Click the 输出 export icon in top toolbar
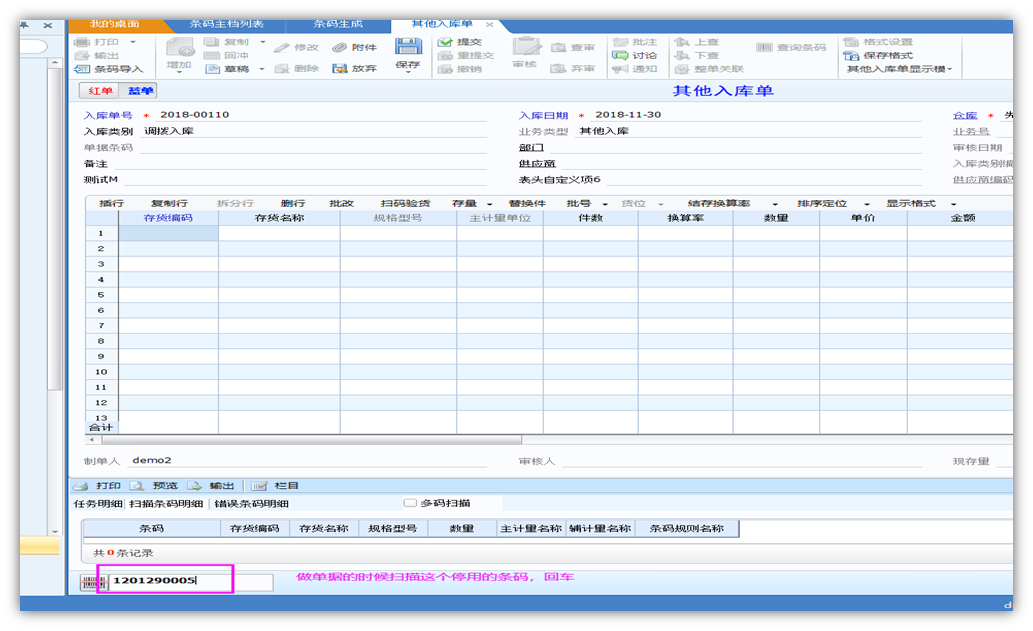The height and width of the screenshot is (631, 1033). pos(82,56)
